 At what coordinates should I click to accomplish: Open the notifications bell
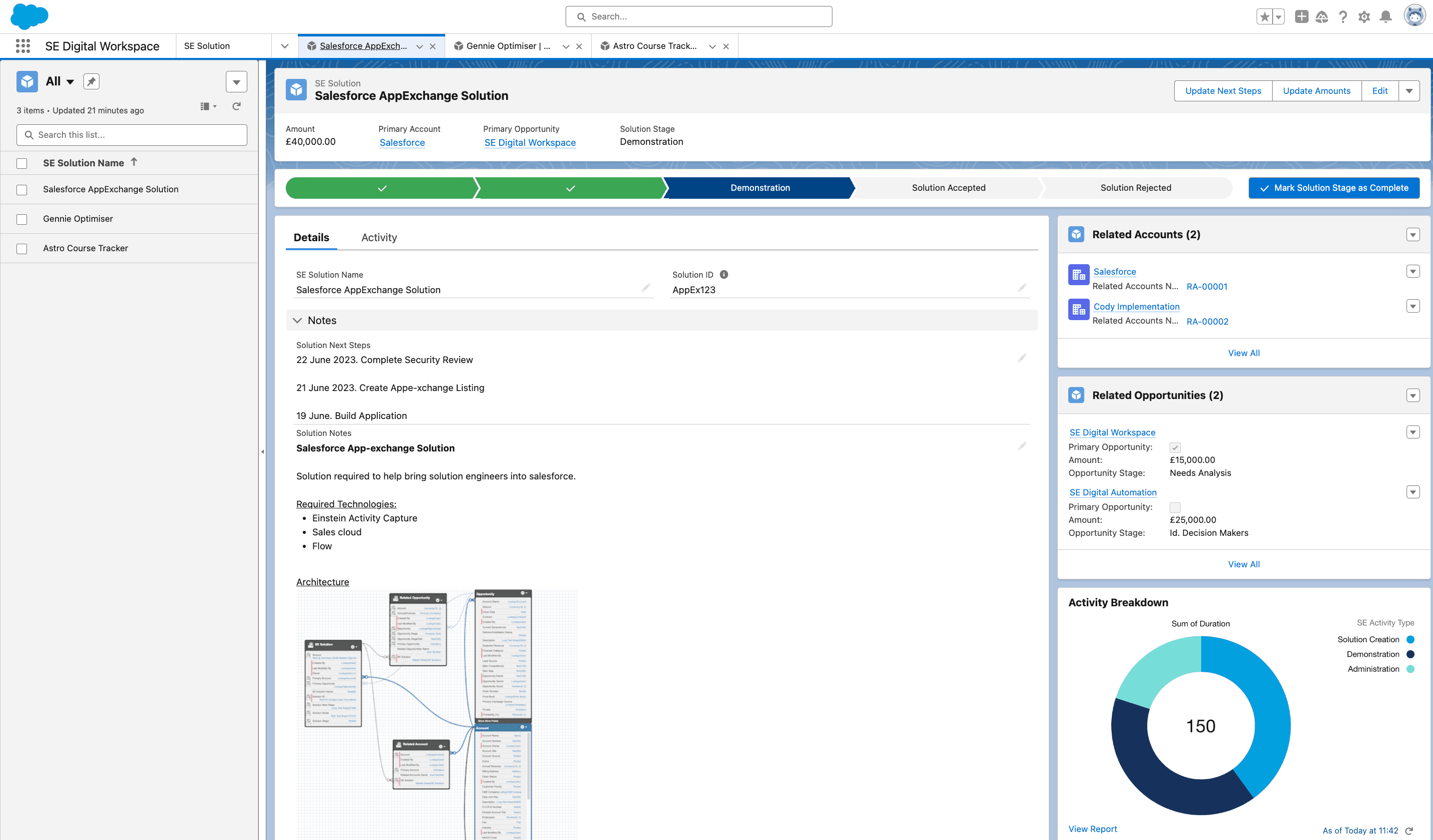(x=1386, y=16)
